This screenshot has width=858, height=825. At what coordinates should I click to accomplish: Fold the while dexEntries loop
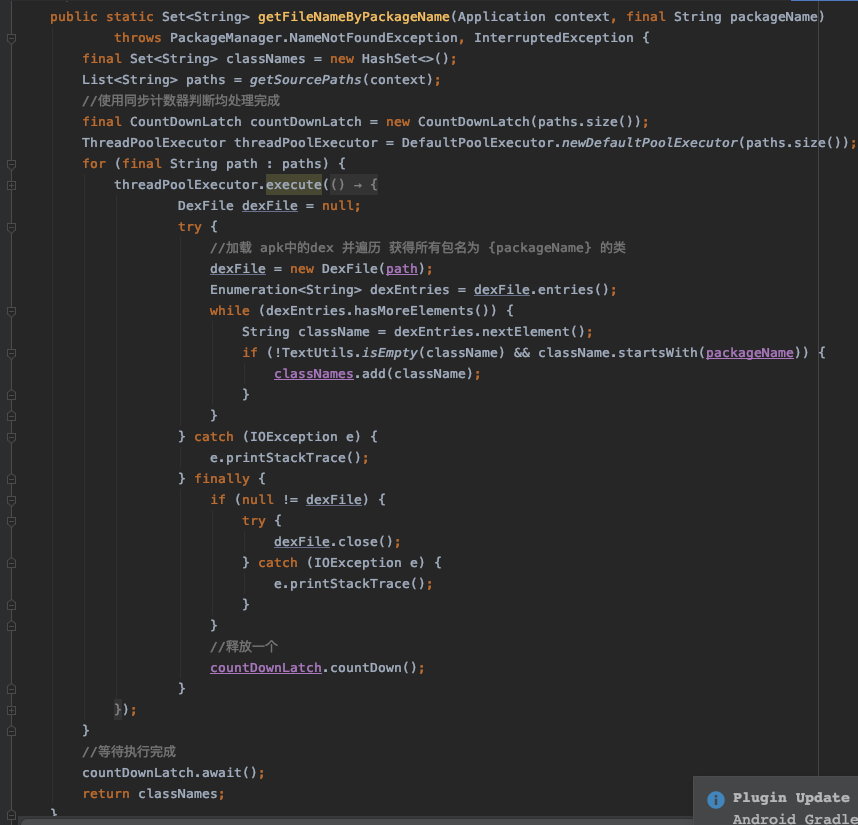11,311
